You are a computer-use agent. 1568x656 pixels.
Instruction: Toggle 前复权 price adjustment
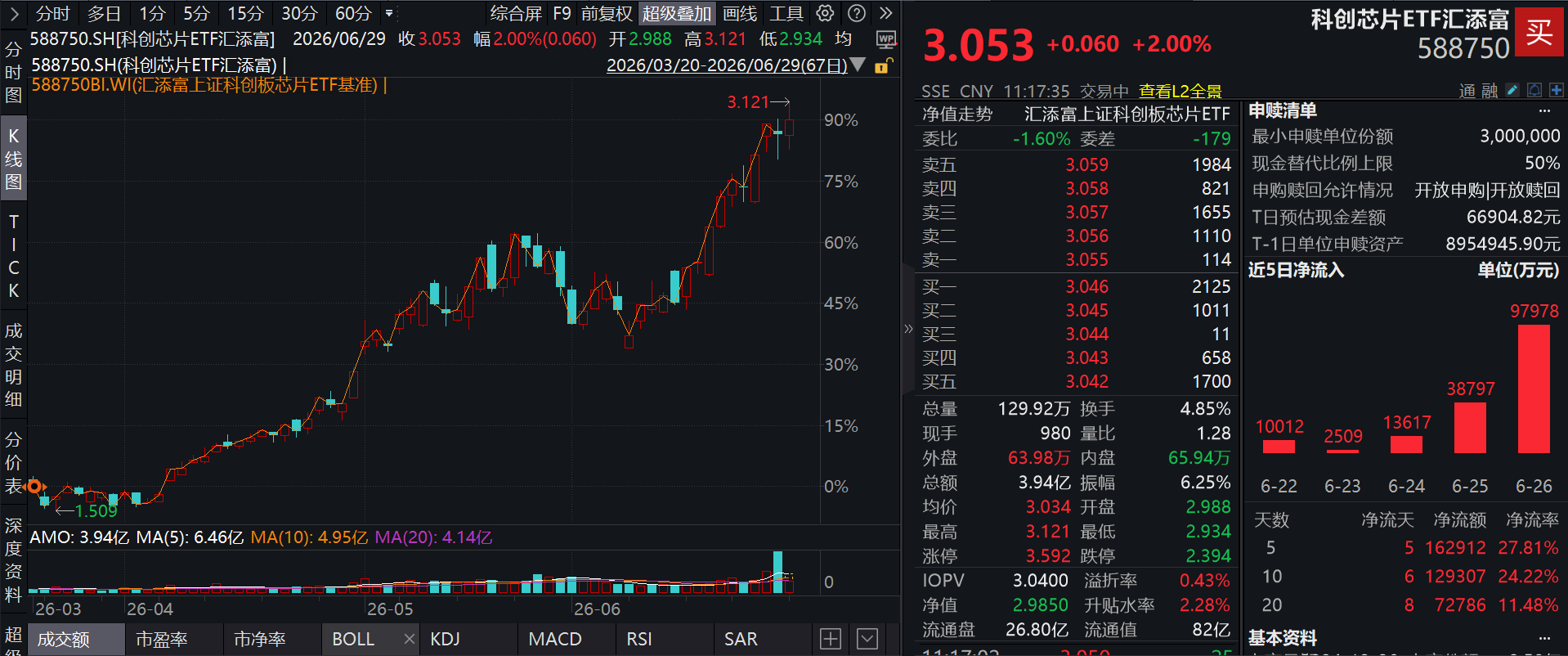click(607, 13)
